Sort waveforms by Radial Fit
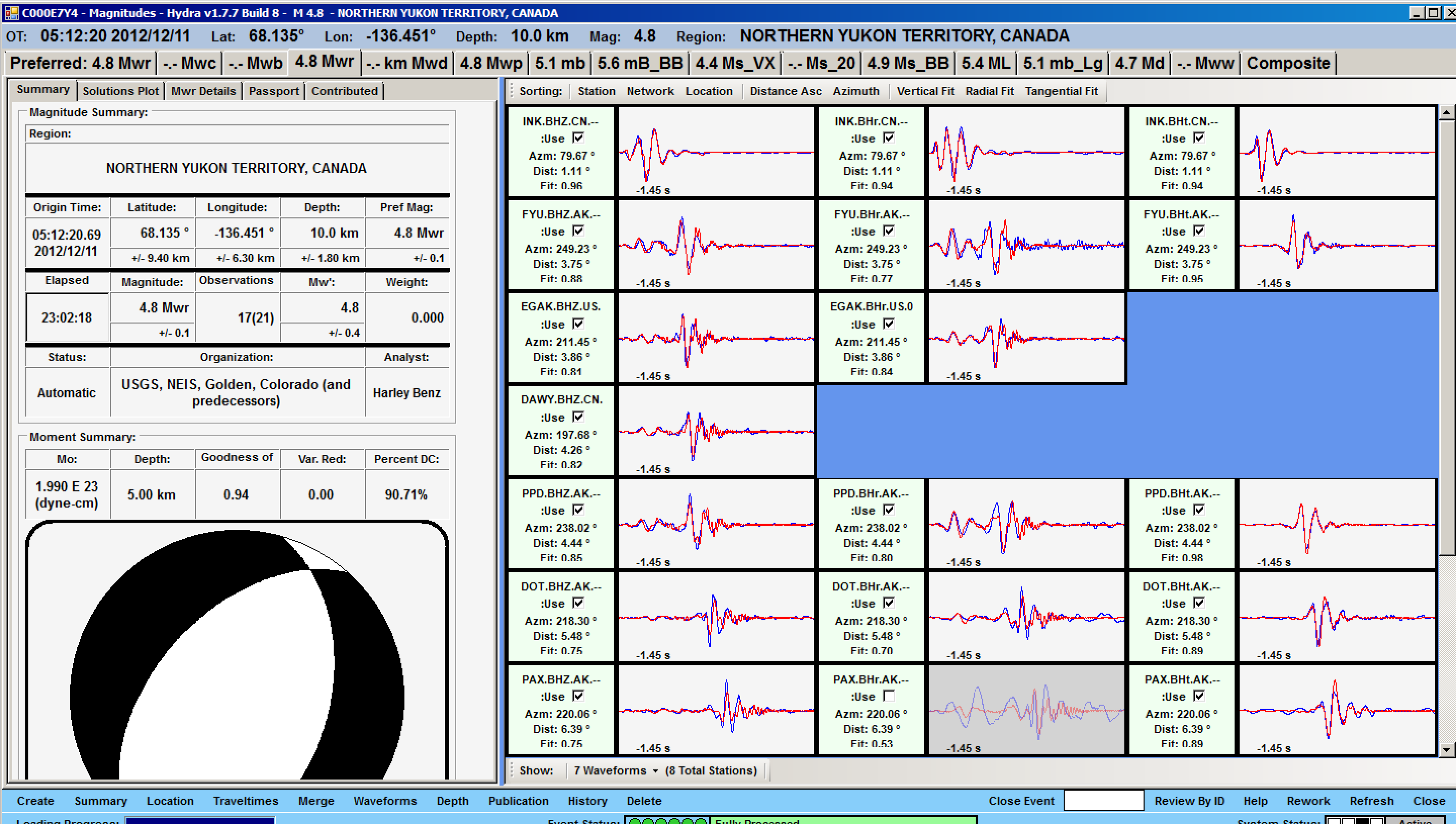1456x824 pixels. coord(989,91)
